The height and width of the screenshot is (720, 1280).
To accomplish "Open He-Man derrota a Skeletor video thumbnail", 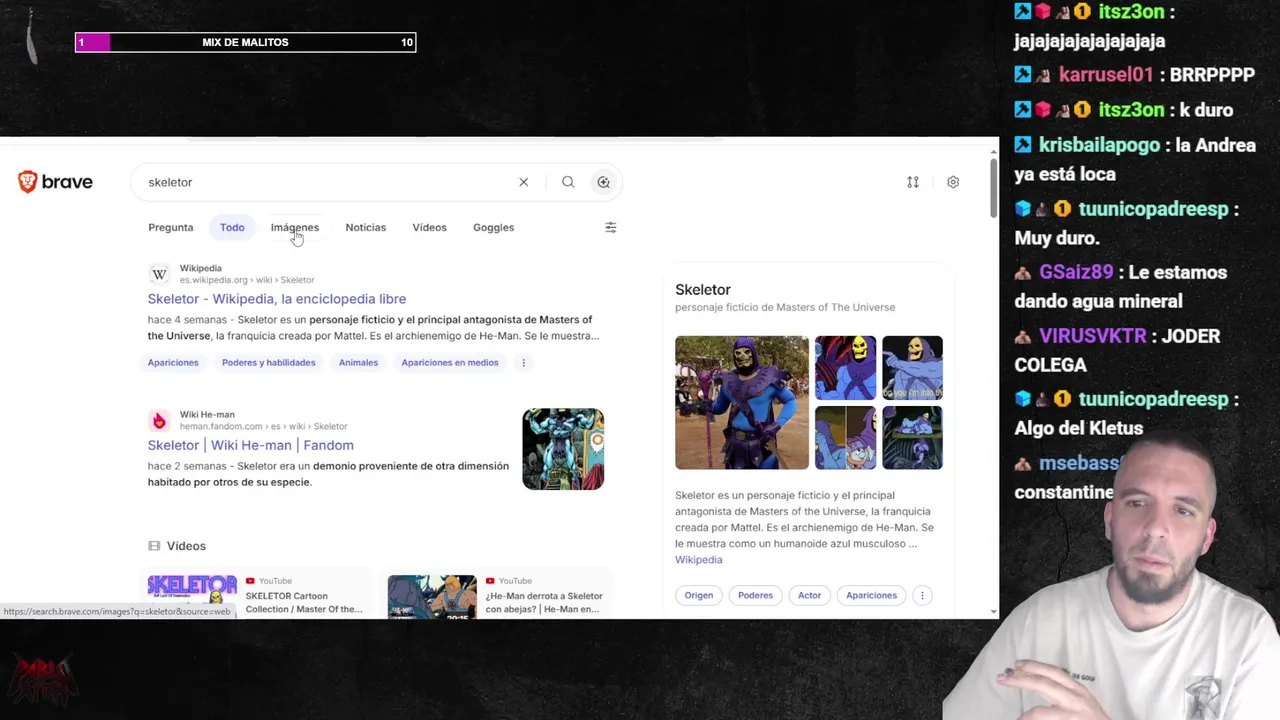I will 432,595.
